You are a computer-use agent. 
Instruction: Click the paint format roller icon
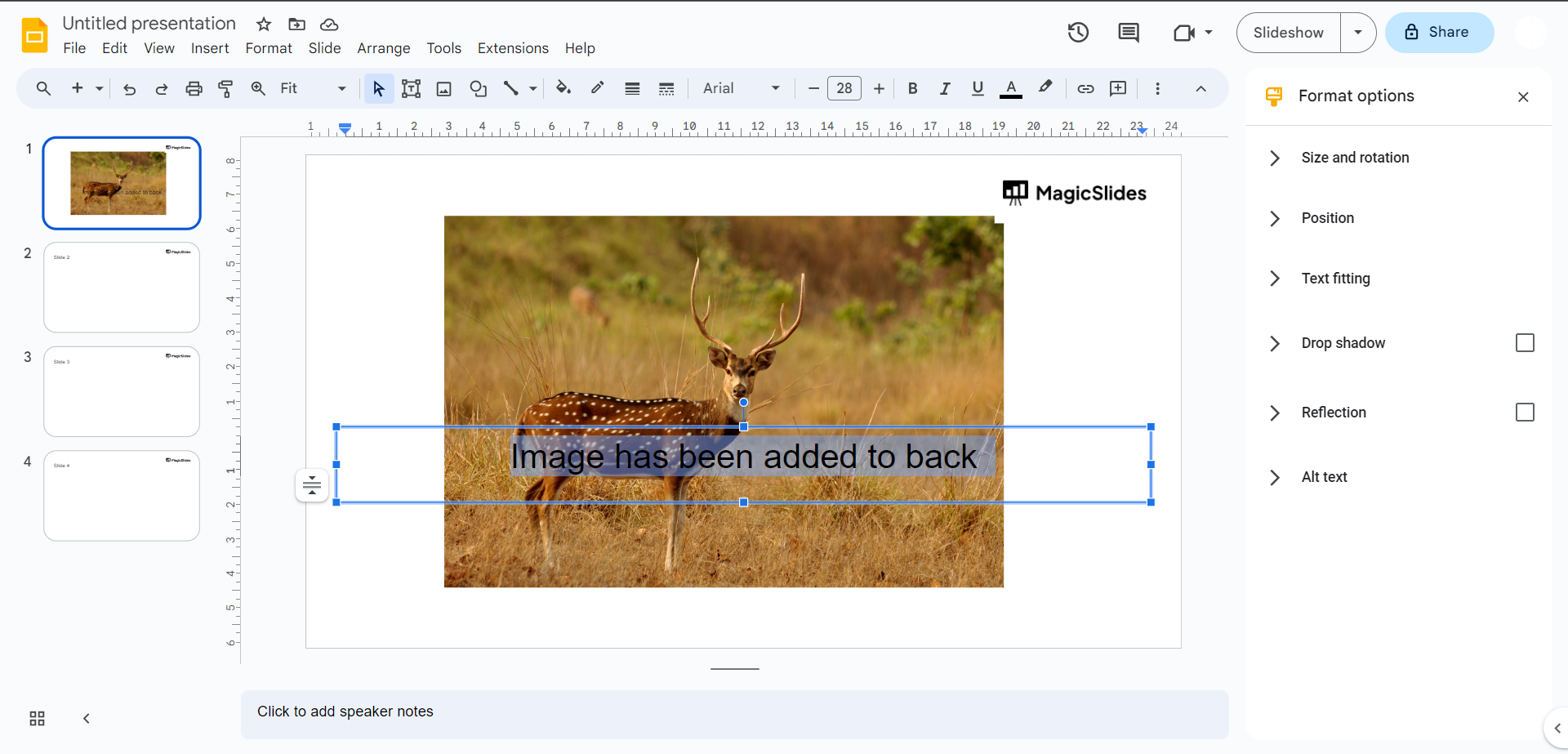(x=225, y=88)
